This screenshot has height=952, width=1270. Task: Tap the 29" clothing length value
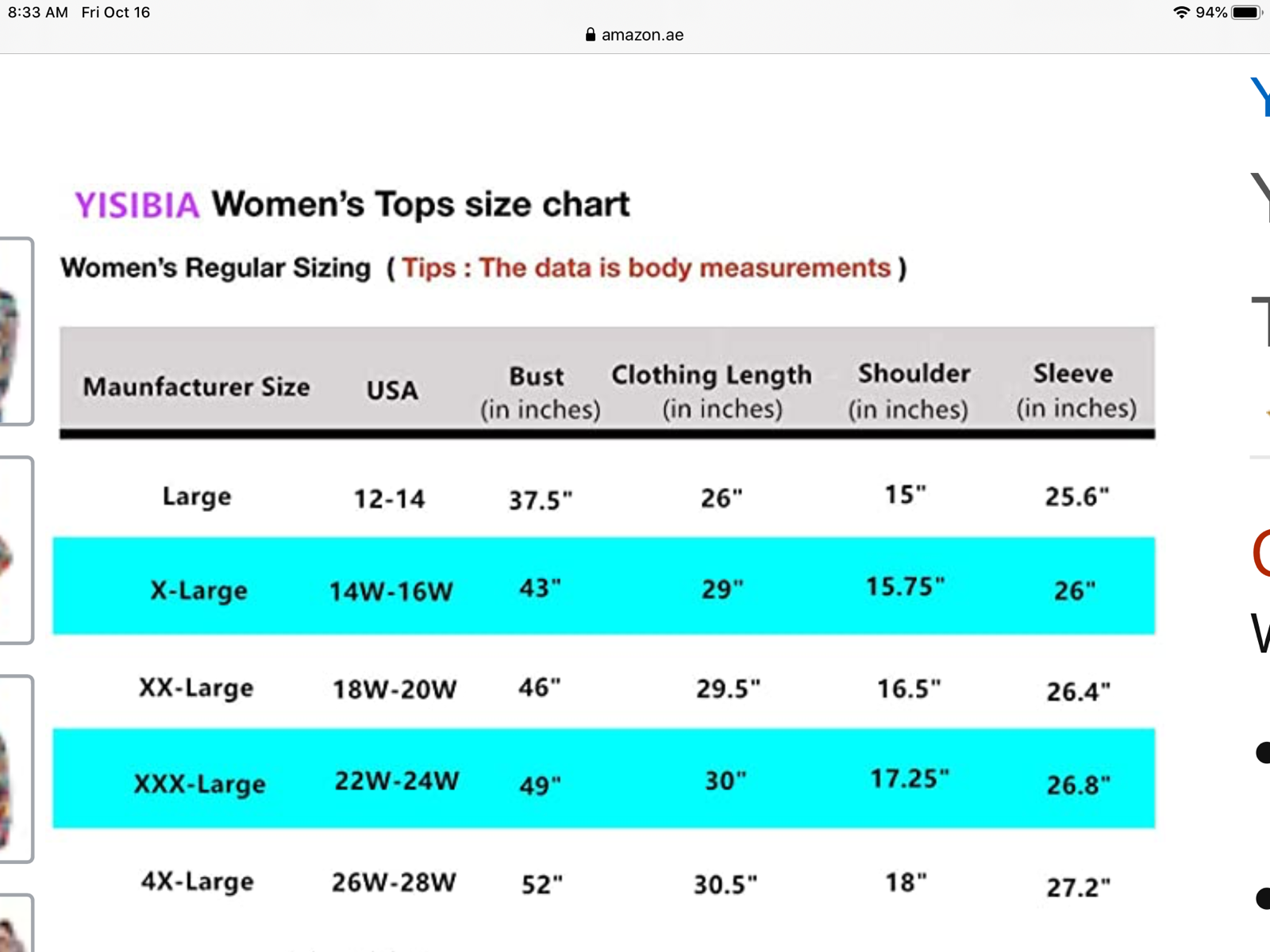722,589
